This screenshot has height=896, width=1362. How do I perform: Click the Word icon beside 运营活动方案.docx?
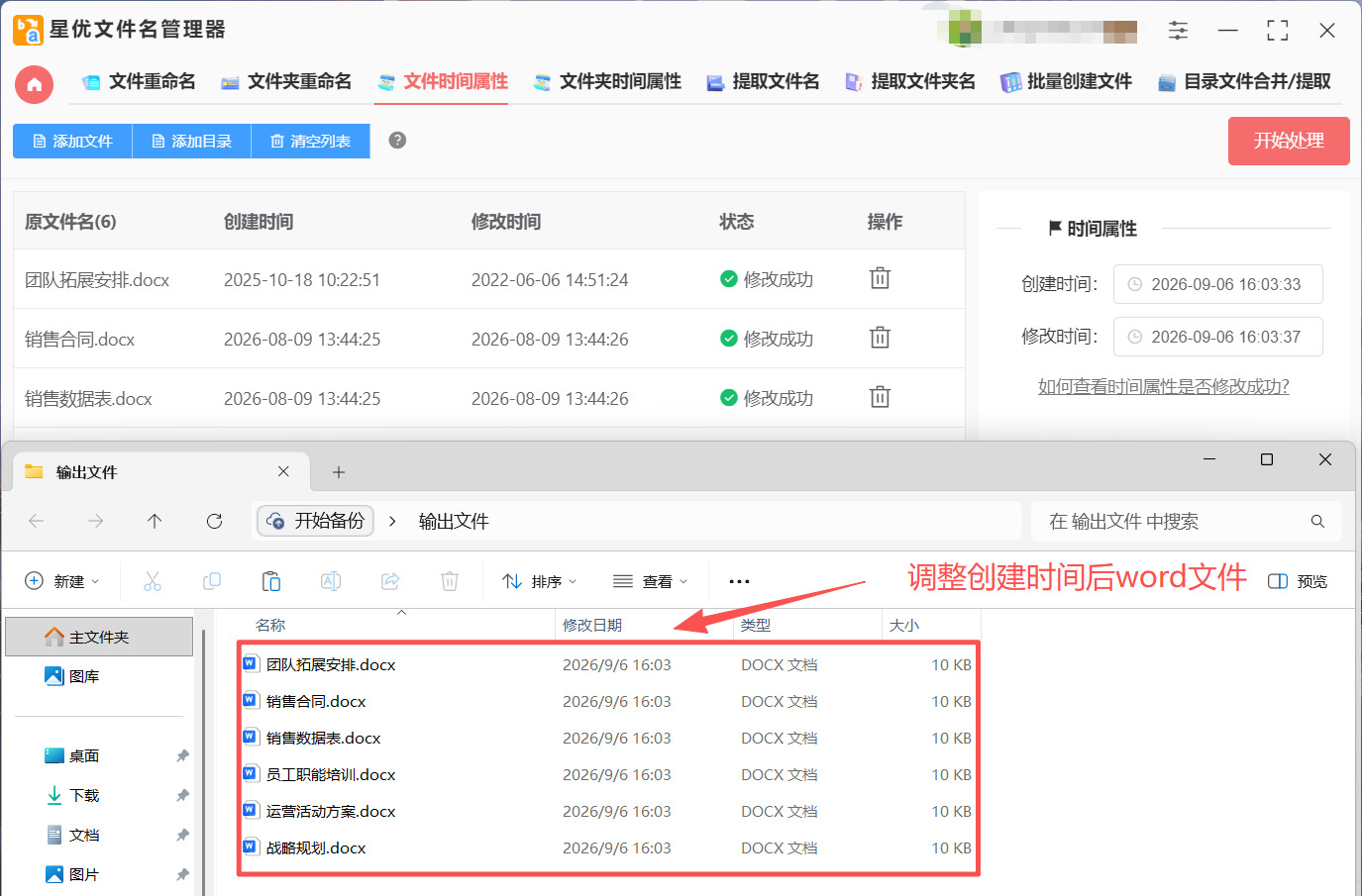click(250, 810)
